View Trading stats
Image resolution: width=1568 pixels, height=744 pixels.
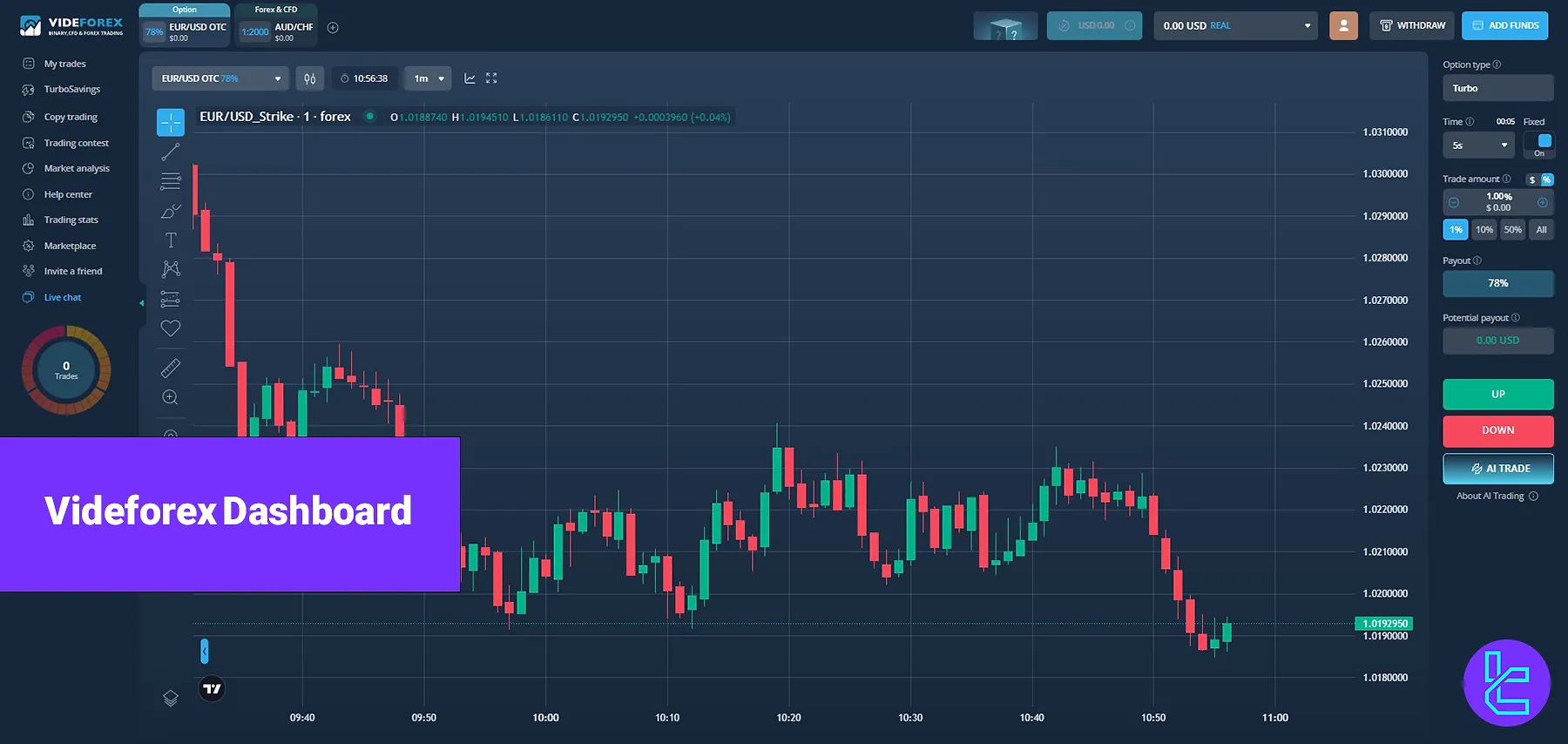(x=71, y=220)
